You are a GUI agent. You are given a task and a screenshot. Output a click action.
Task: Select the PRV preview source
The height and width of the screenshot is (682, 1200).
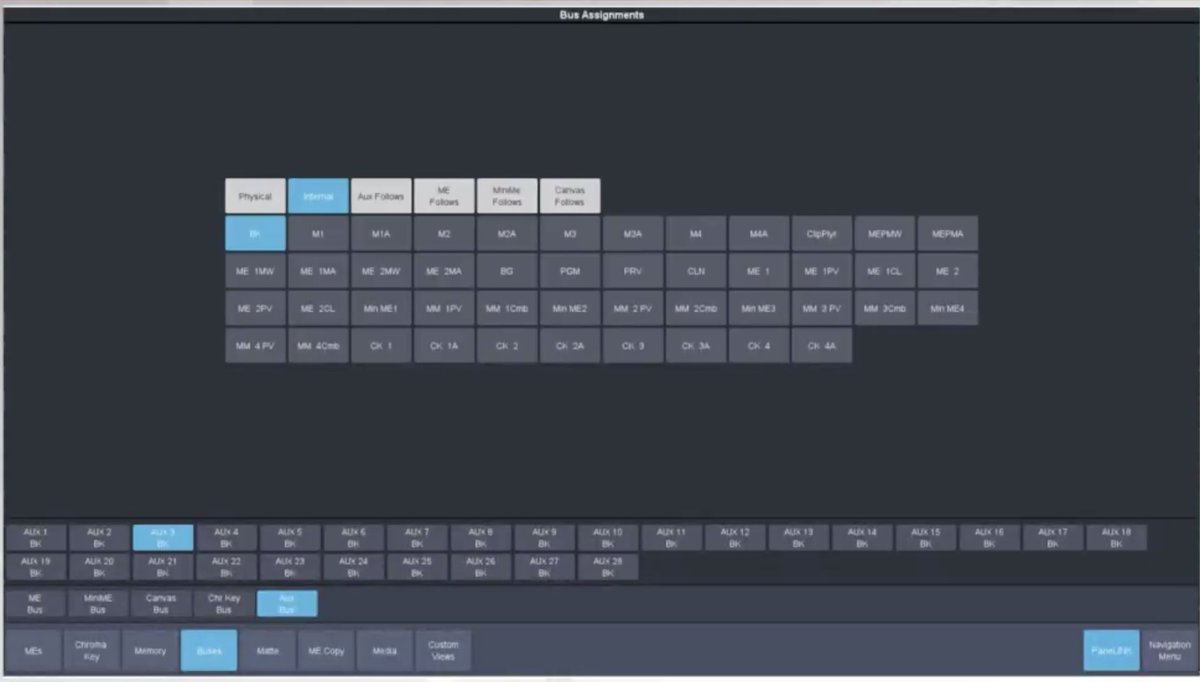[632, 270]
